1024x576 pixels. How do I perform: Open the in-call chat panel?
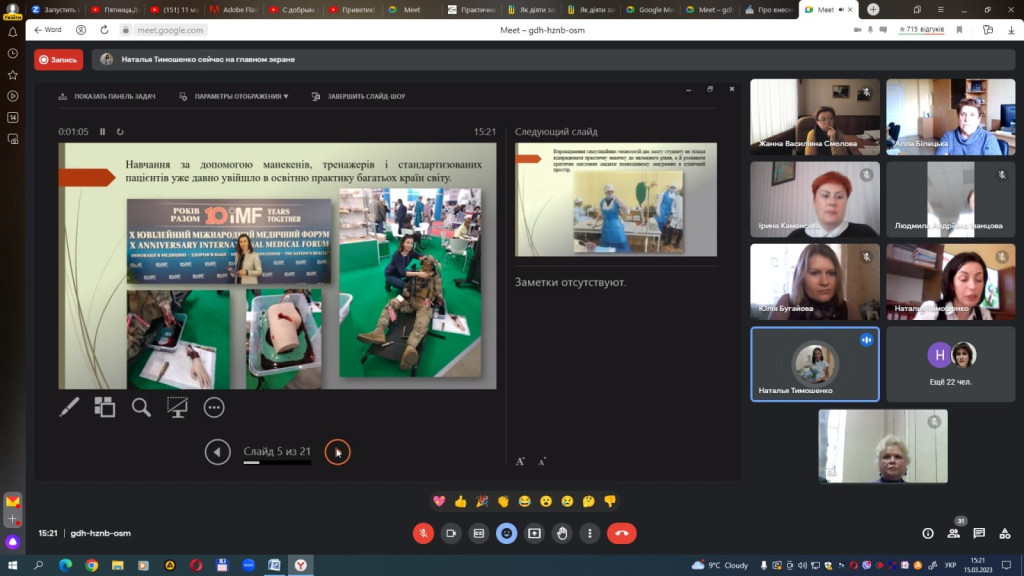(979, 534)
